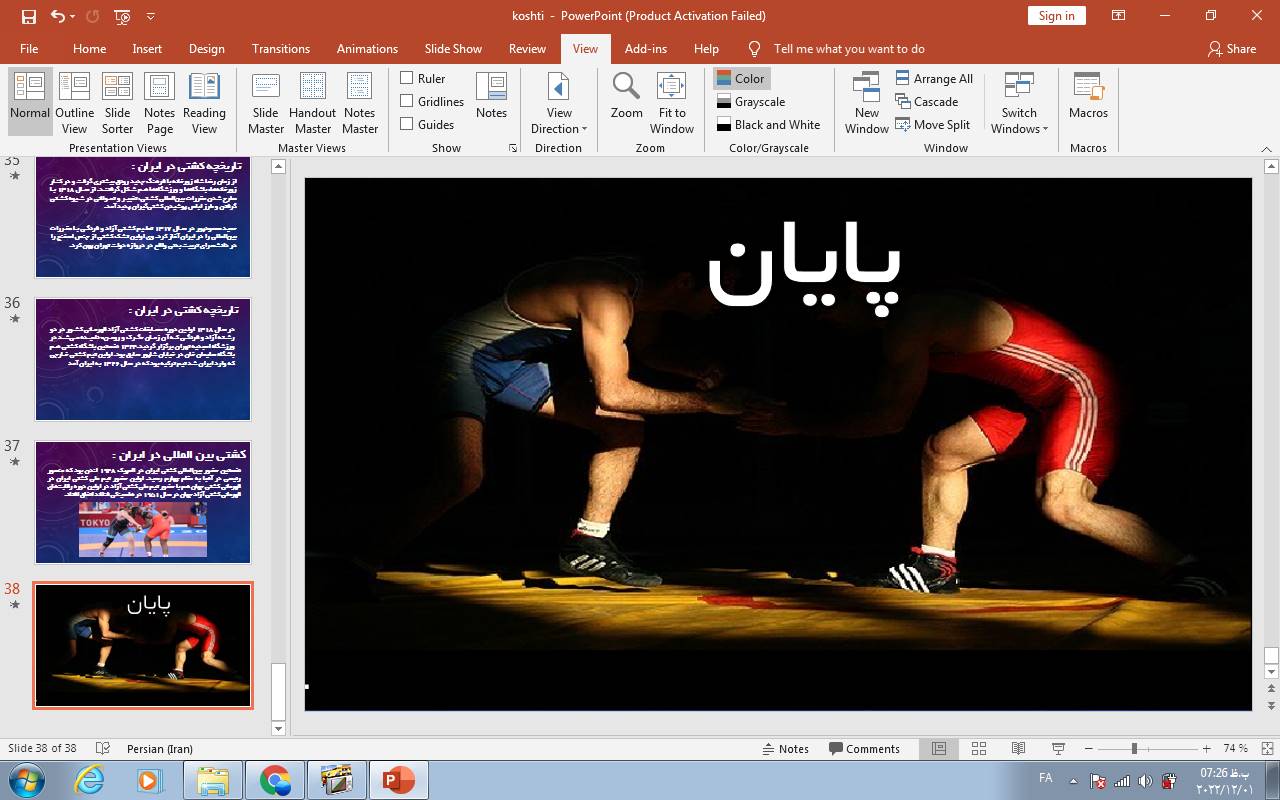Viewport: 1280px width, 800px height.
Task: Check the Guides option
Action: click(407, 124)
